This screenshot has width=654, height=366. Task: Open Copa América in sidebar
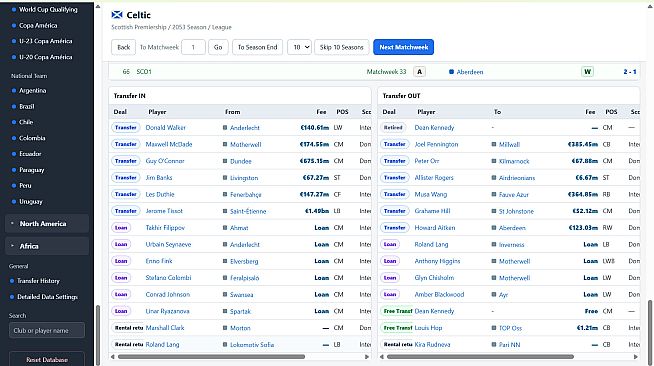38,25
